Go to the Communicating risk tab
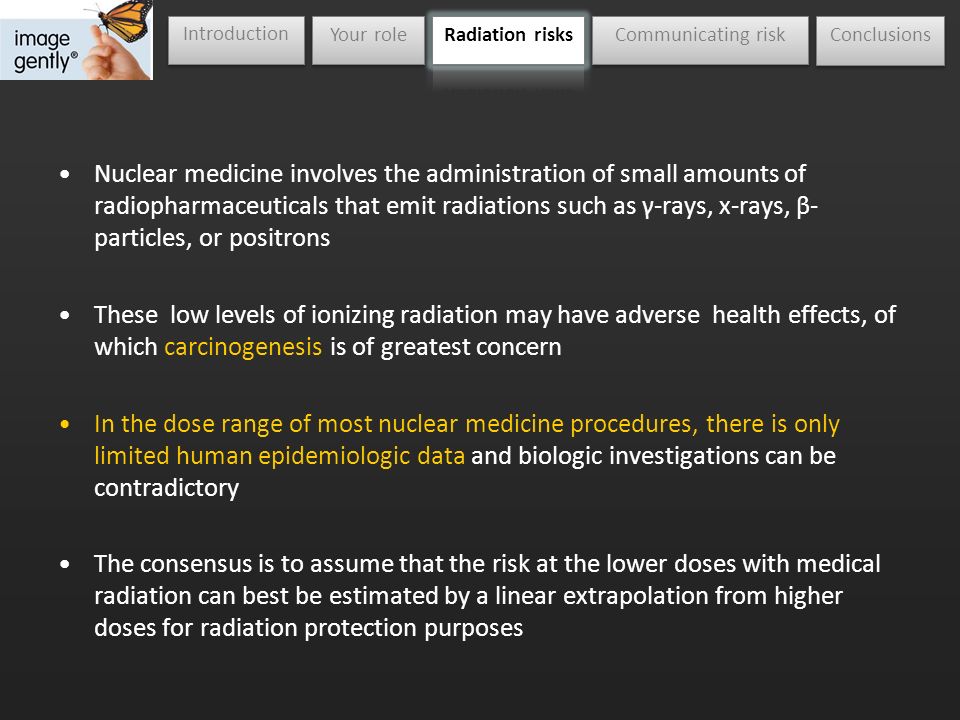 point(700,40)
